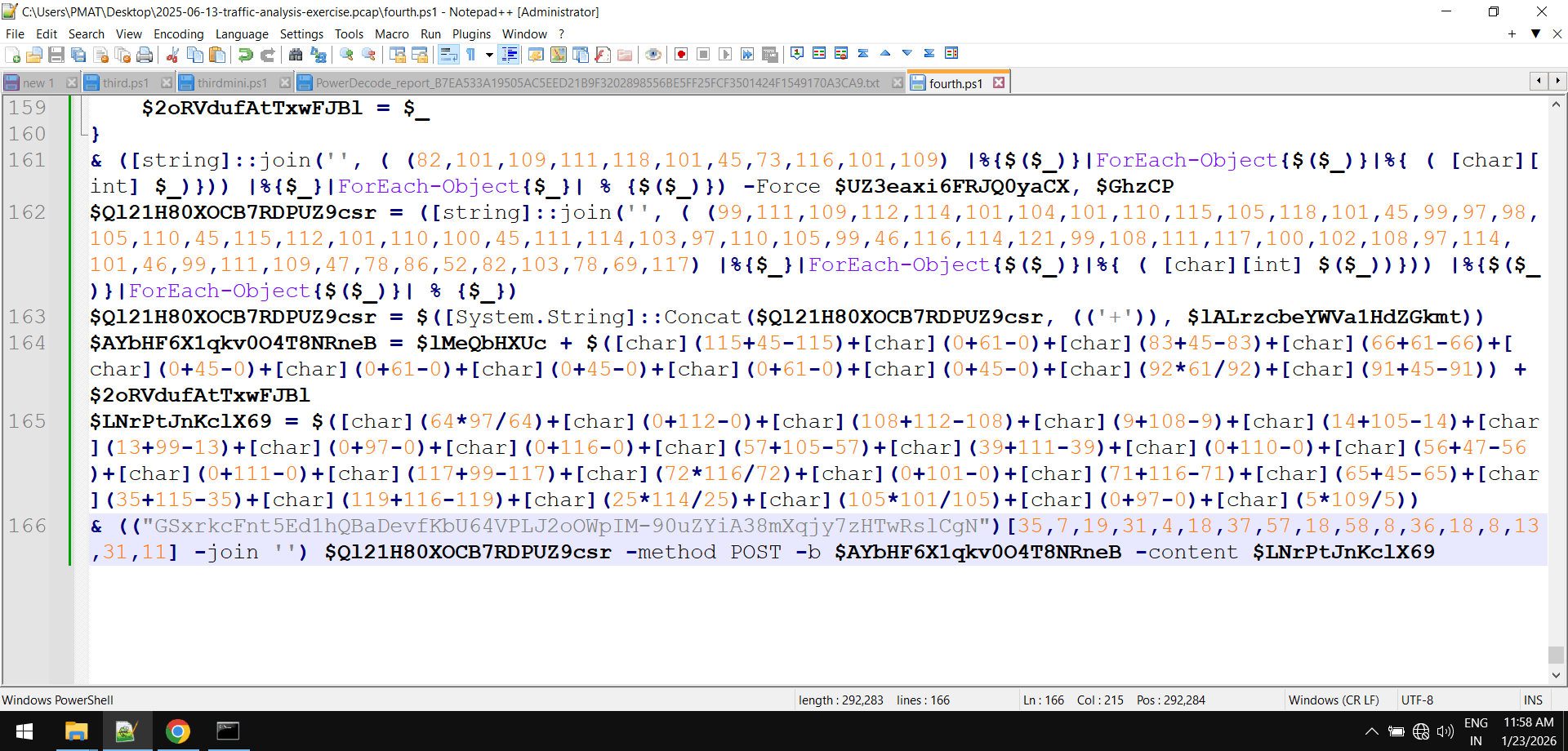Image resolution: width=1568 pixels, height=751 pixels.
Task: Open the tab list dropdown arrow
Action: 1559,82
